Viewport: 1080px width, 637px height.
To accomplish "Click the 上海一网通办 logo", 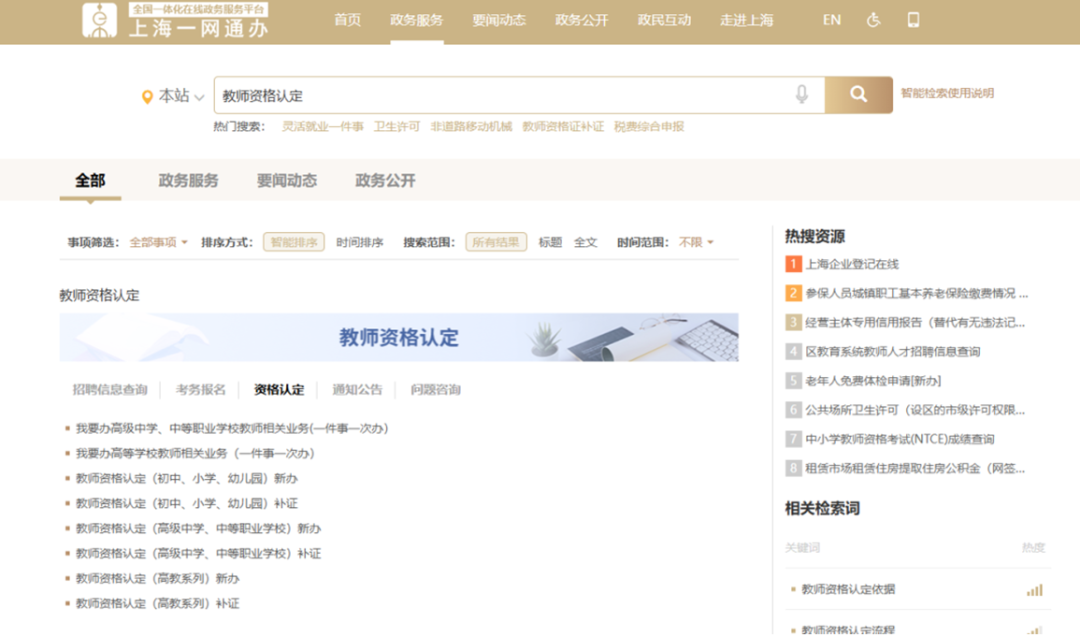I will tap(176, 21).
